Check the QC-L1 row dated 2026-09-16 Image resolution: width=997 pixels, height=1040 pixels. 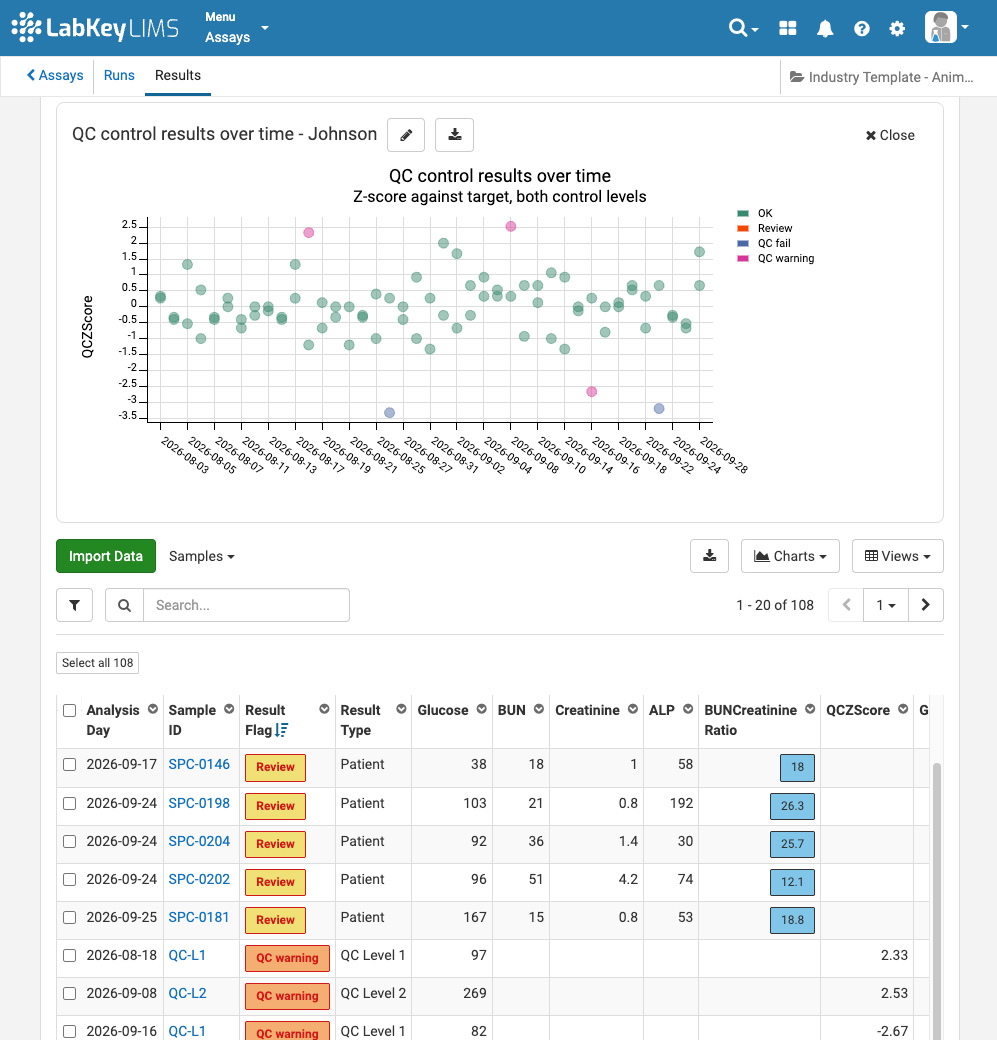(70, 1031)
